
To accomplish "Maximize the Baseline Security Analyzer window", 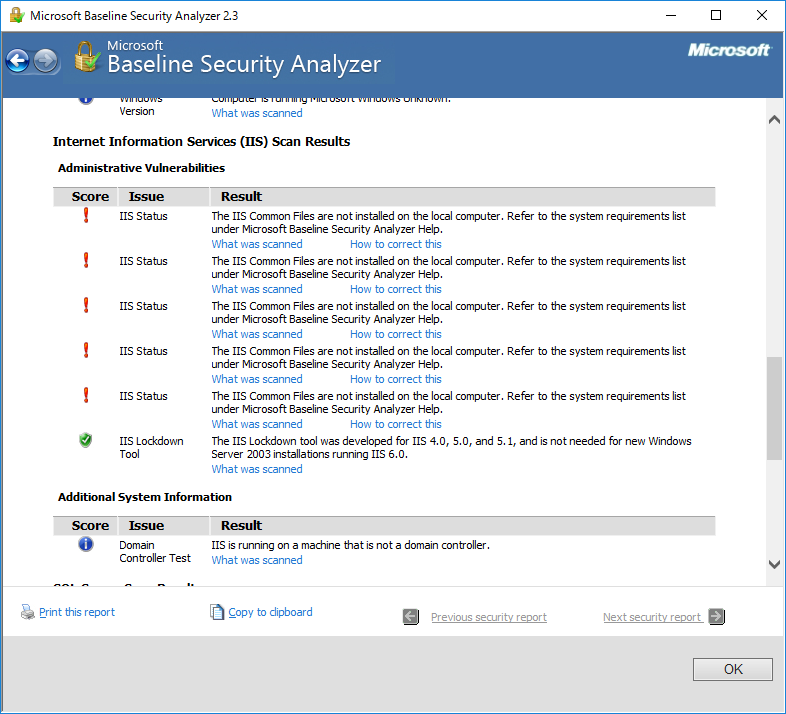I will click(716, 16).
